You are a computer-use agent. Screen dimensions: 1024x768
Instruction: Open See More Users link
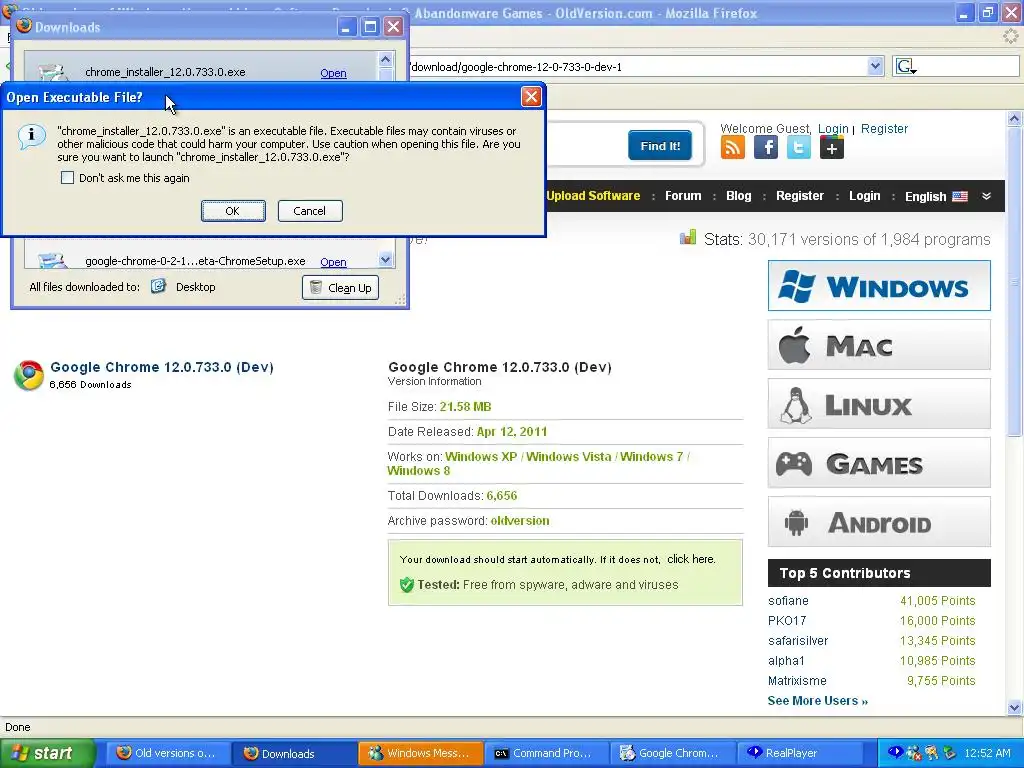pos(818,701)
